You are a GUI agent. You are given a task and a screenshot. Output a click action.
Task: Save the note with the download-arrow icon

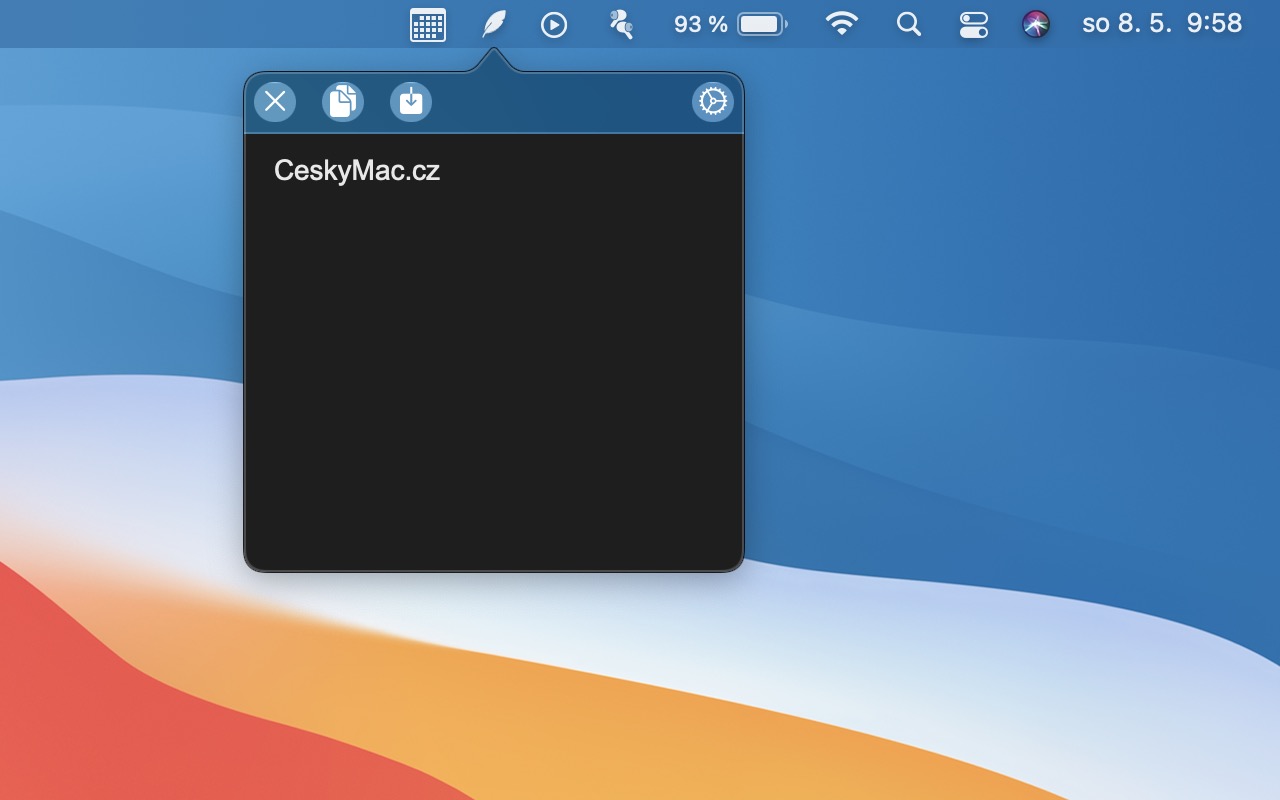click(x=411, y=102)
